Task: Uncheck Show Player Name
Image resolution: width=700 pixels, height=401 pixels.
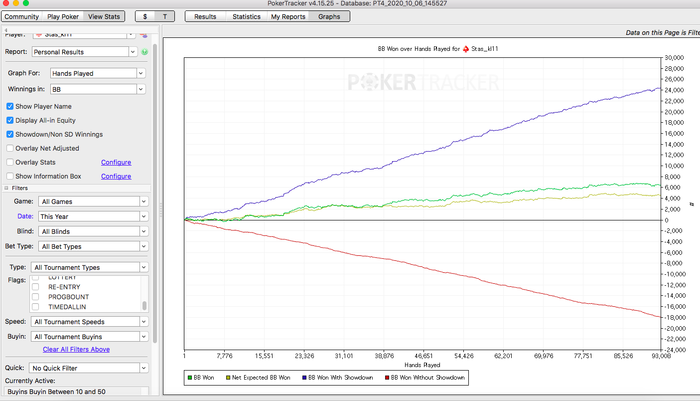Action: (10, 106)
